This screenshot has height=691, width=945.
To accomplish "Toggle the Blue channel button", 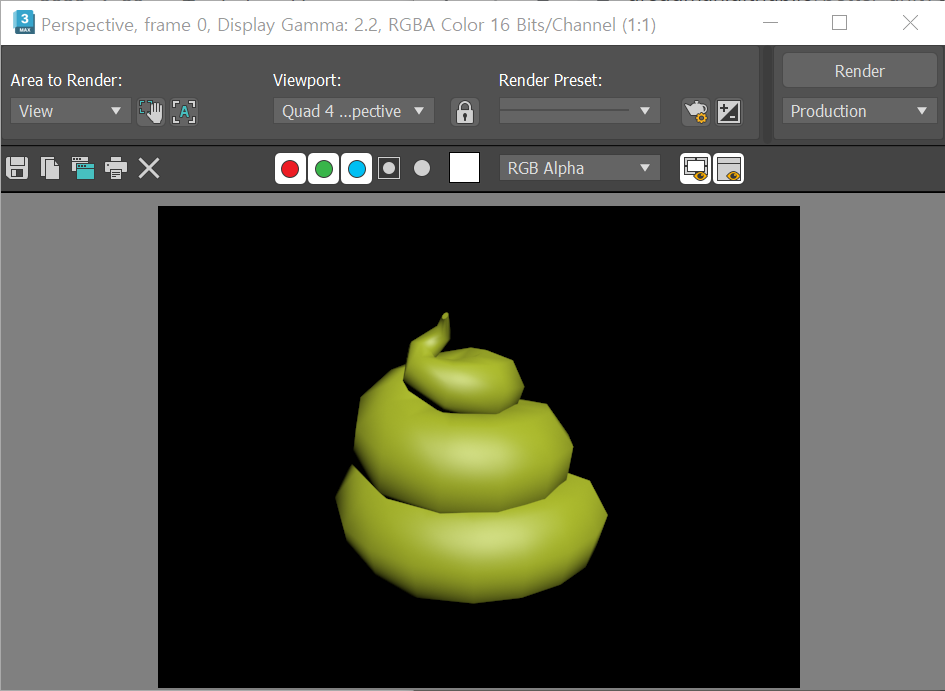I will [x=357, y=169].
